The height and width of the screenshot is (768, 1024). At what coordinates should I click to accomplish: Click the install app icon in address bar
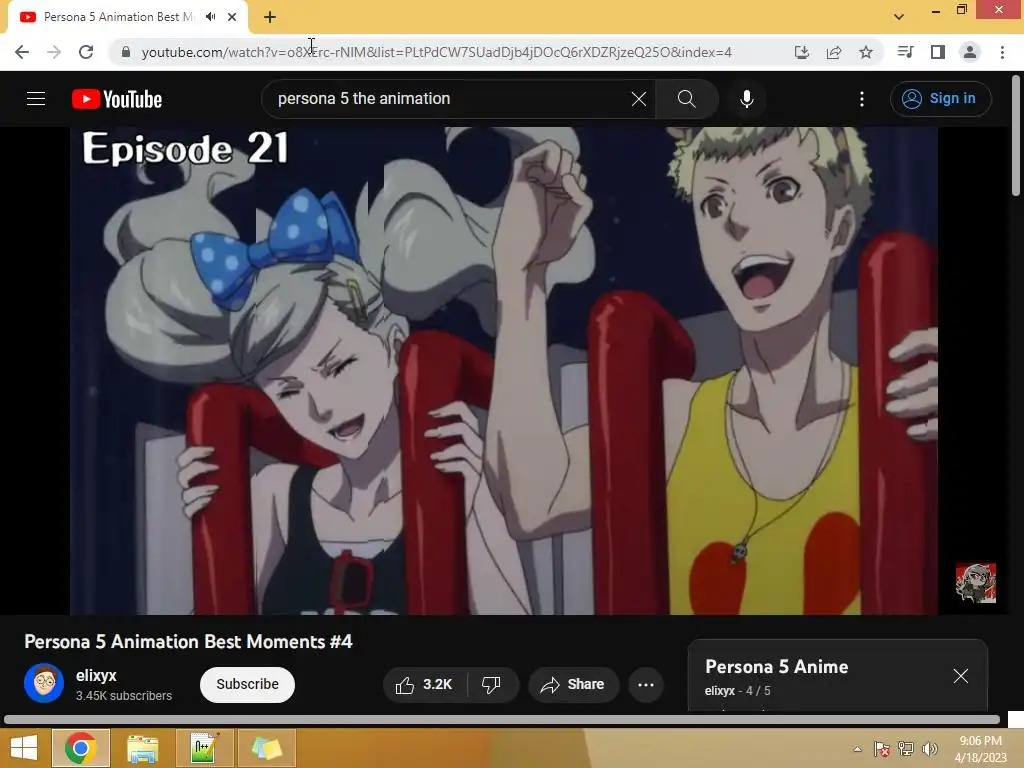pos(801,52)
